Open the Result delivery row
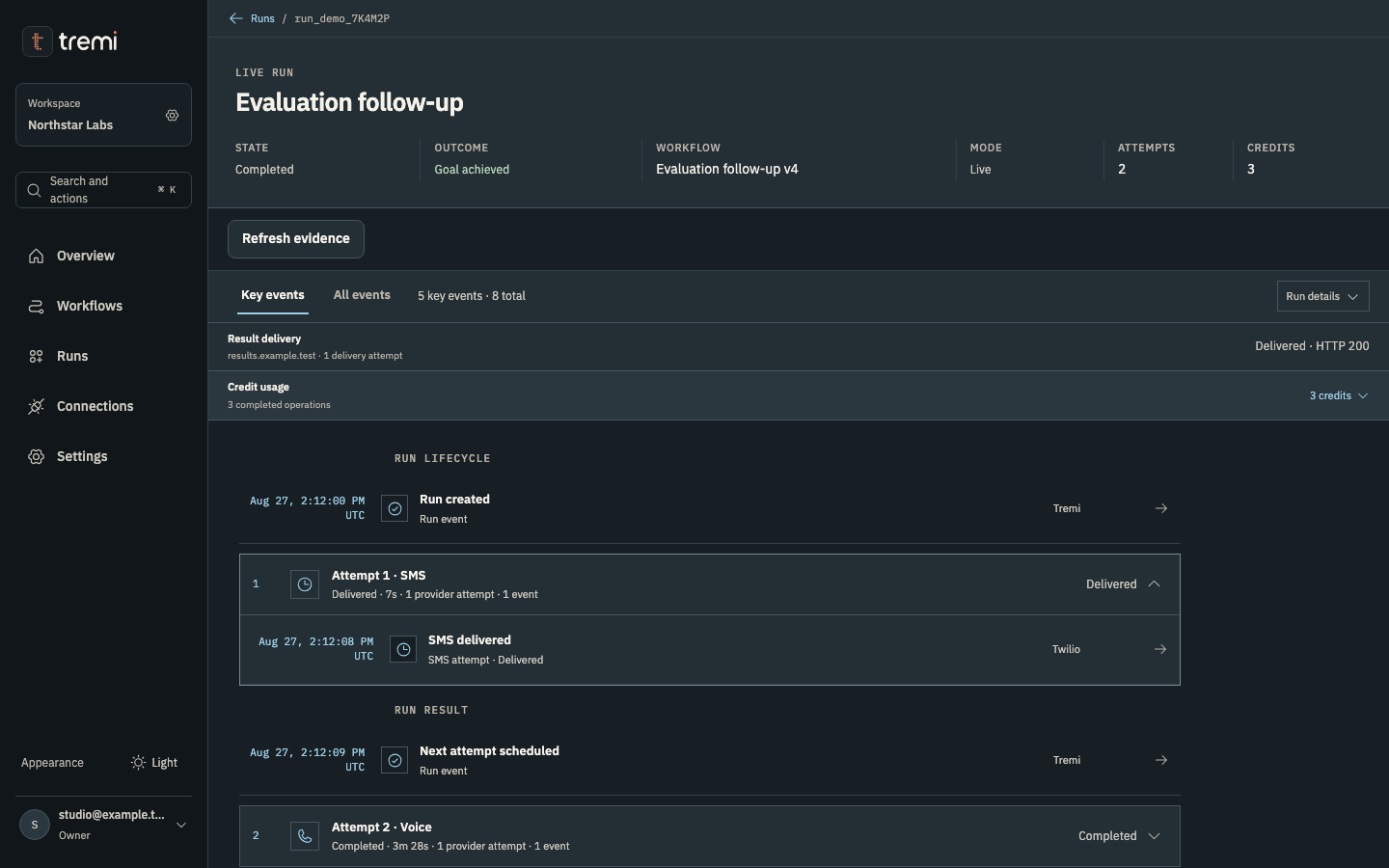 coord(799,347)
